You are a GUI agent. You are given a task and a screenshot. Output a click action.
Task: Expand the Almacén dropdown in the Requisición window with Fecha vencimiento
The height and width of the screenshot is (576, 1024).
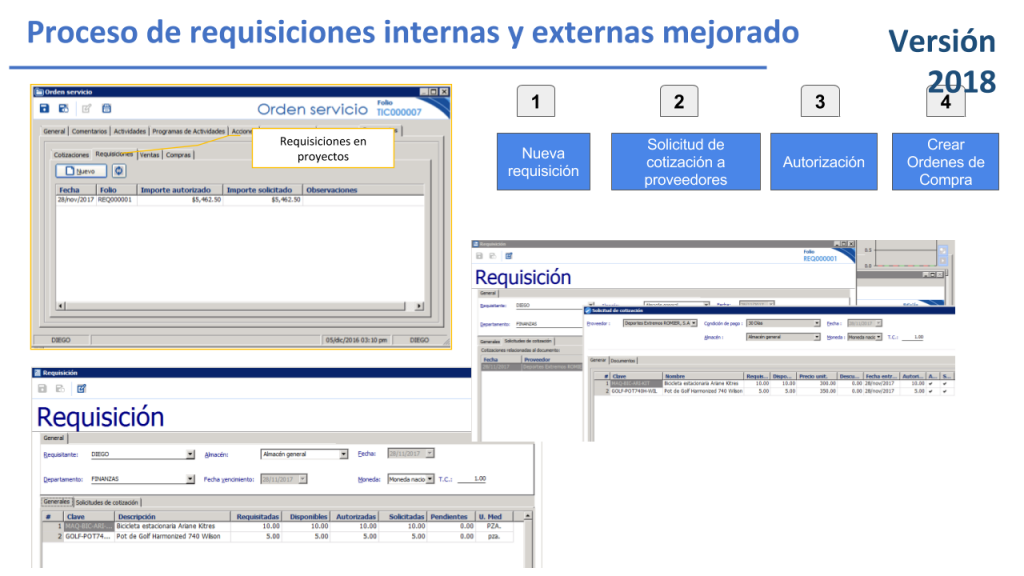[344, 455]
